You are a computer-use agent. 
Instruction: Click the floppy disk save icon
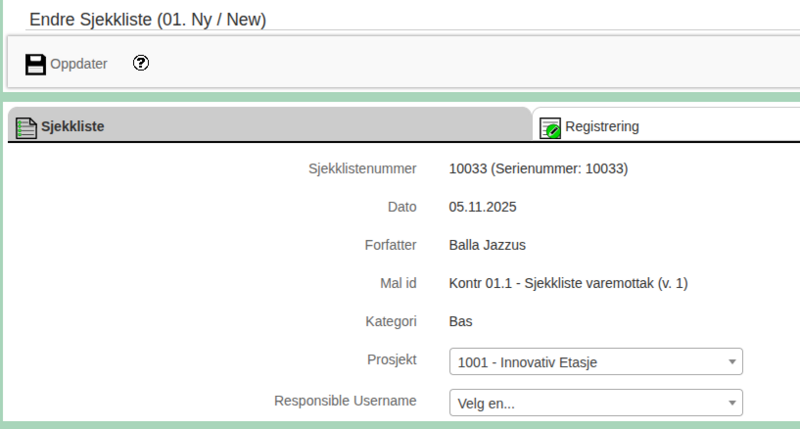(x=36, y=65)
